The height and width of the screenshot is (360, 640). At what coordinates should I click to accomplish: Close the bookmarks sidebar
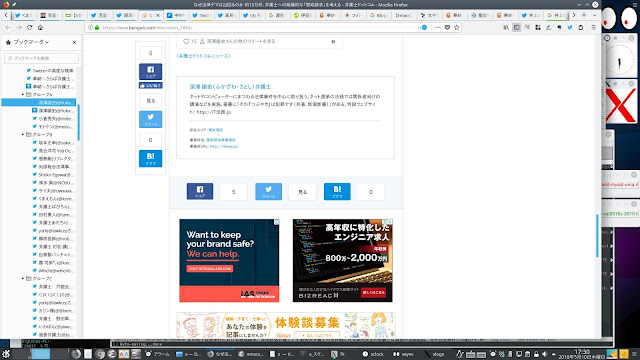coord(74,42)
